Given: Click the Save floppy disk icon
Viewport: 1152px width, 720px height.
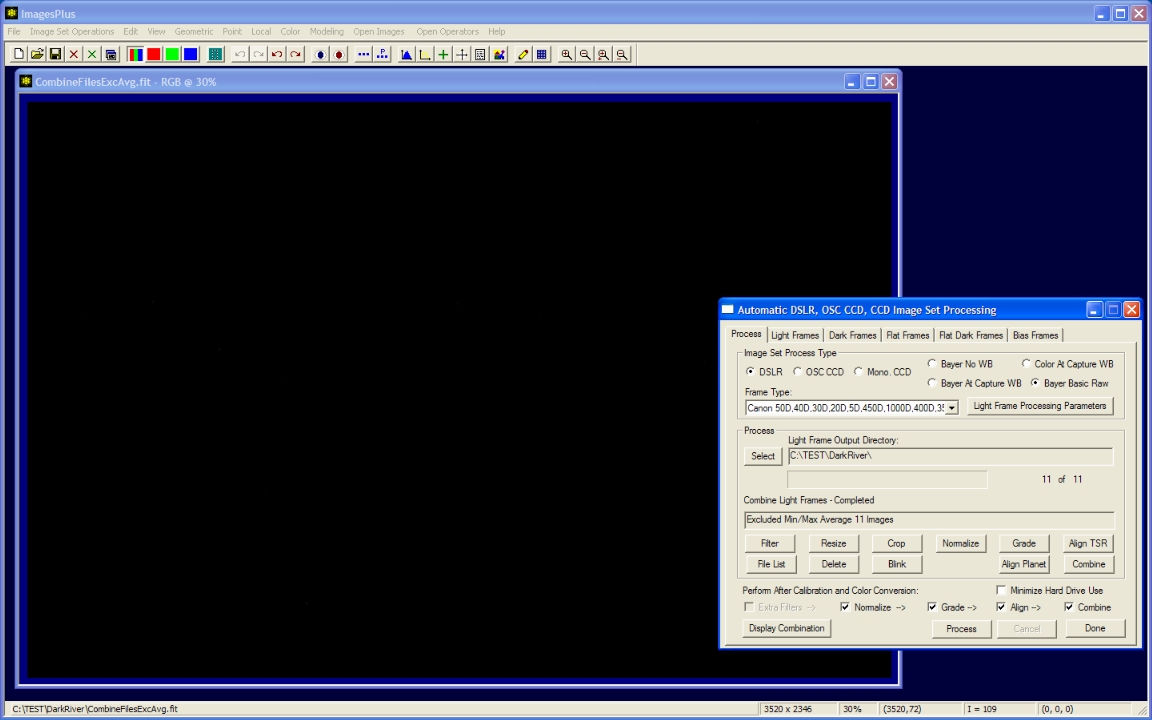Looking at the screenshot, I should 55,54.
